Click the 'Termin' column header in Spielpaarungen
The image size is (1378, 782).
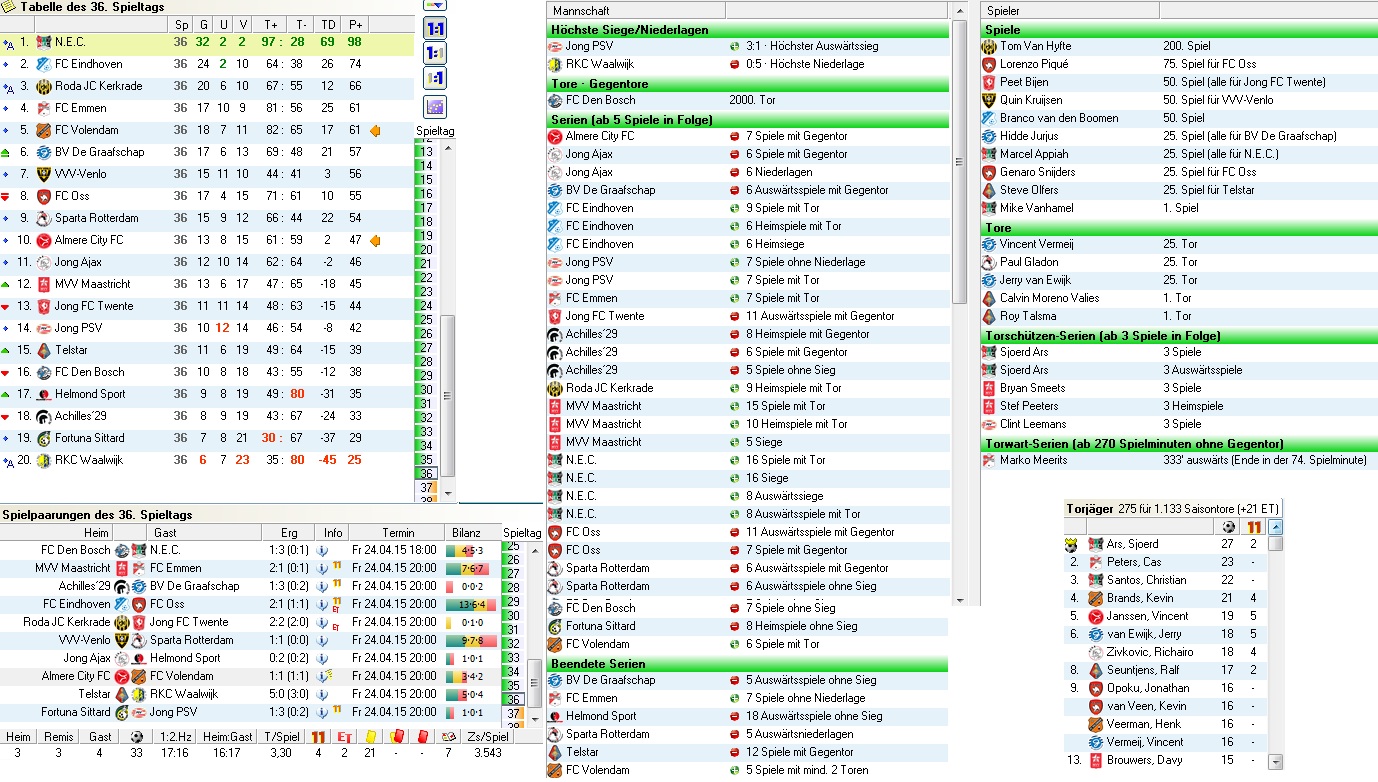click(x=397, y=532)
